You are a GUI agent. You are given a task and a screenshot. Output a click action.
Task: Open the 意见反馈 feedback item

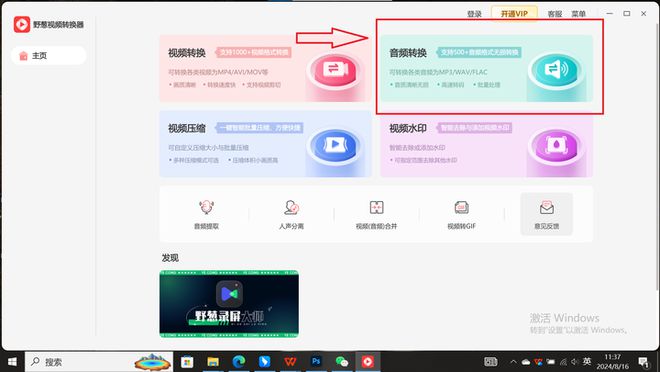[x=546, y=214]
